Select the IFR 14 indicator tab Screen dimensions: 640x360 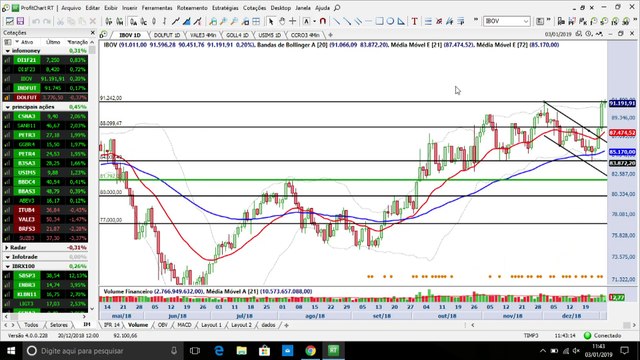[x=111, y=325]
